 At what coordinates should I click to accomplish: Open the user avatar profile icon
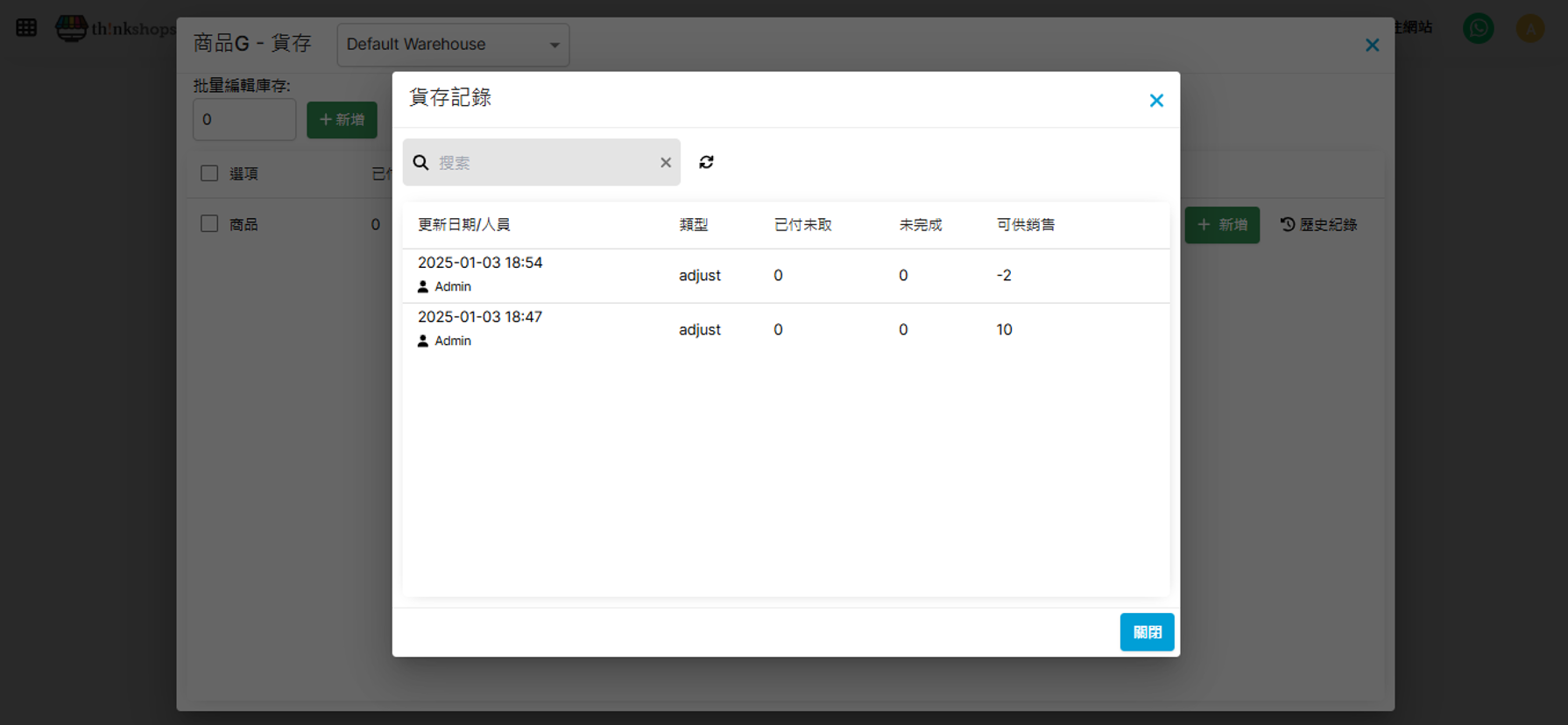(1530, 28)
